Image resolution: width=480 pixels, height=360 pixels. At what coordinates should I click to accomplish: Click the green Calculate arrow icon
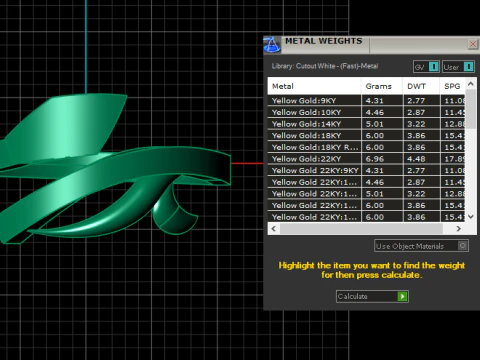pos(402,296)
